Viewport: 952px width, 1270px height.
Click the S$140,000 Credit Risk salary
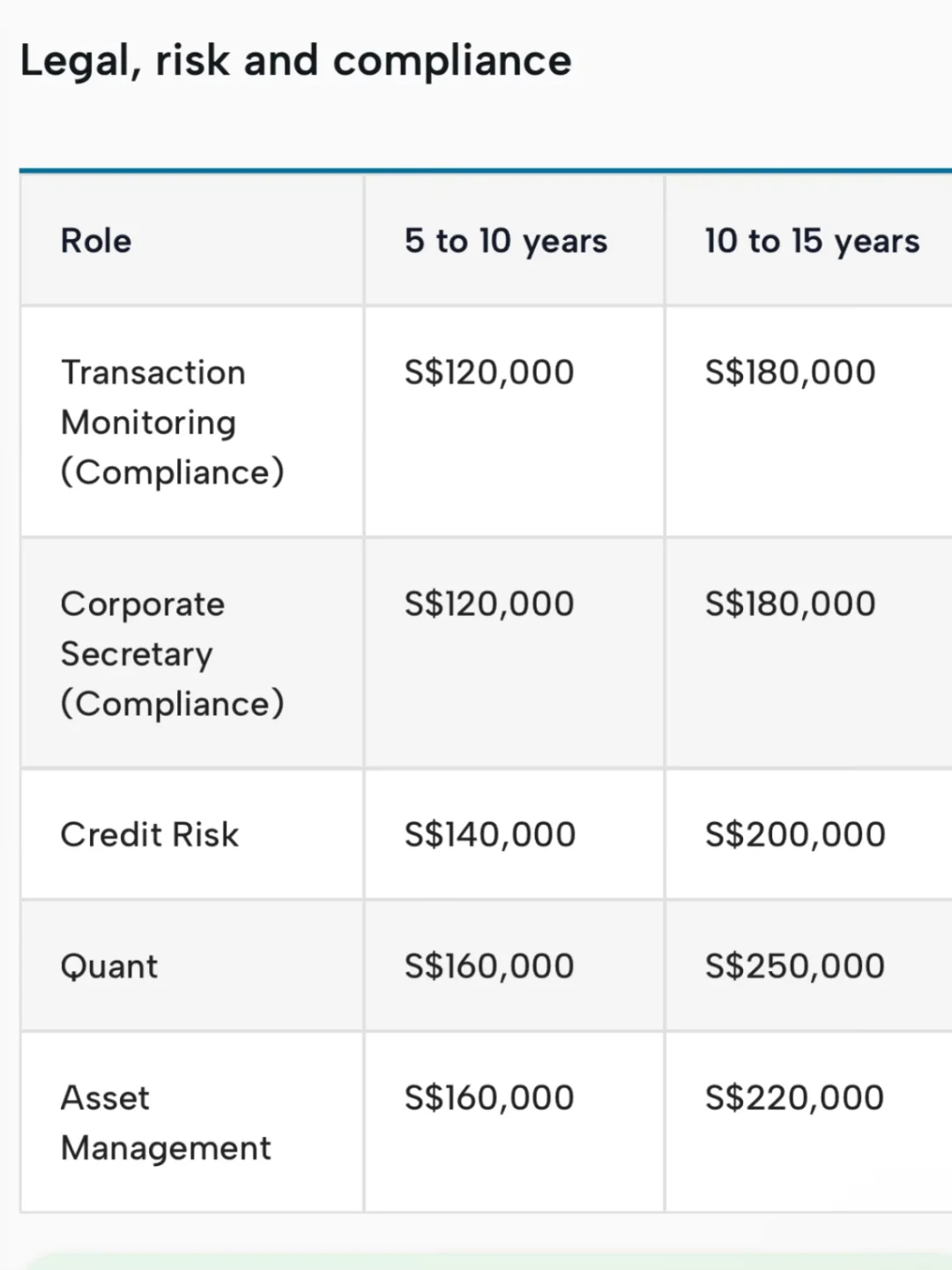coord(490,835)
